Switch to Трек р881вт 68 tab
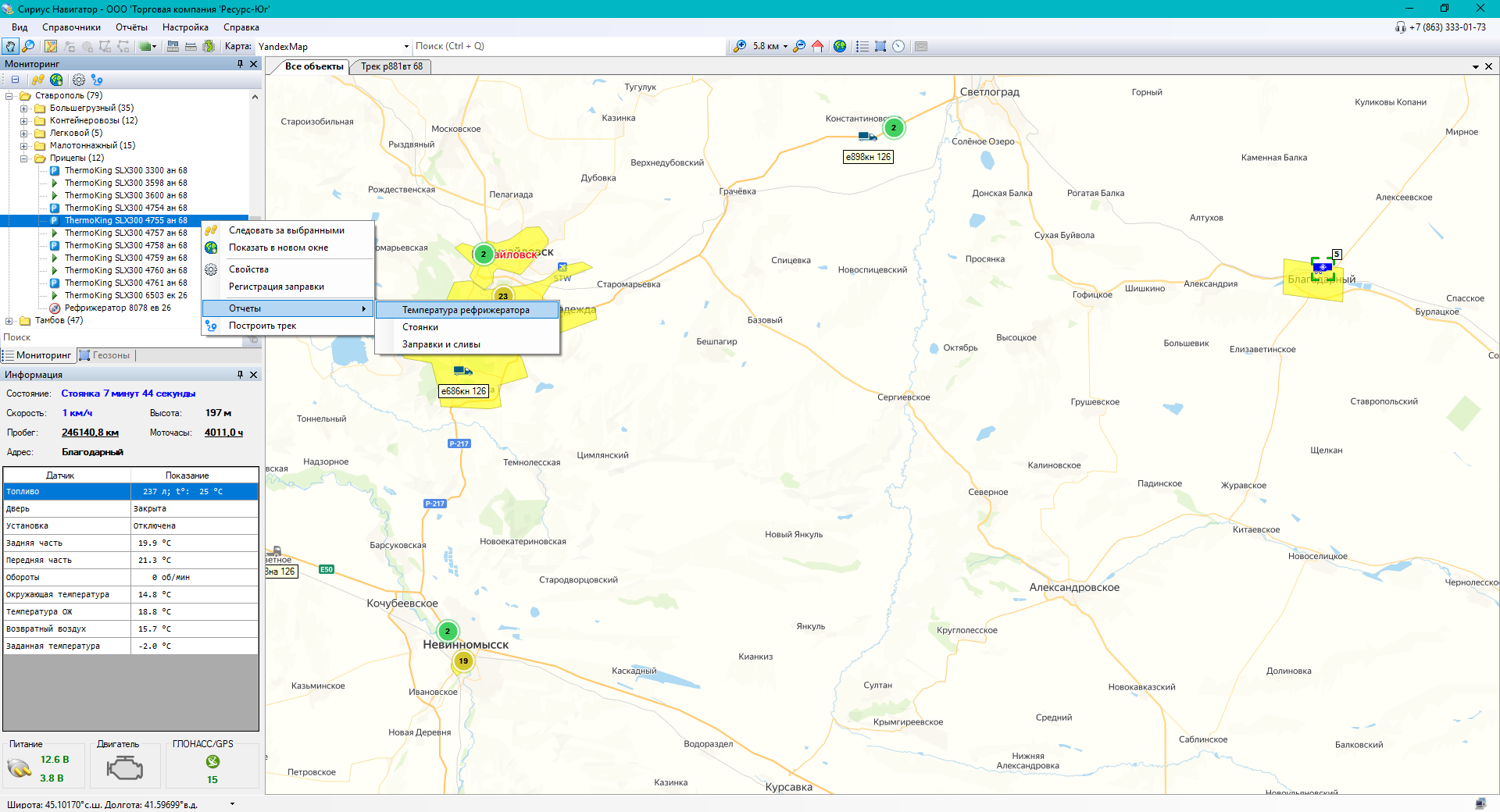This screenshot has height=812, width=1500. (x=391, y=66)
